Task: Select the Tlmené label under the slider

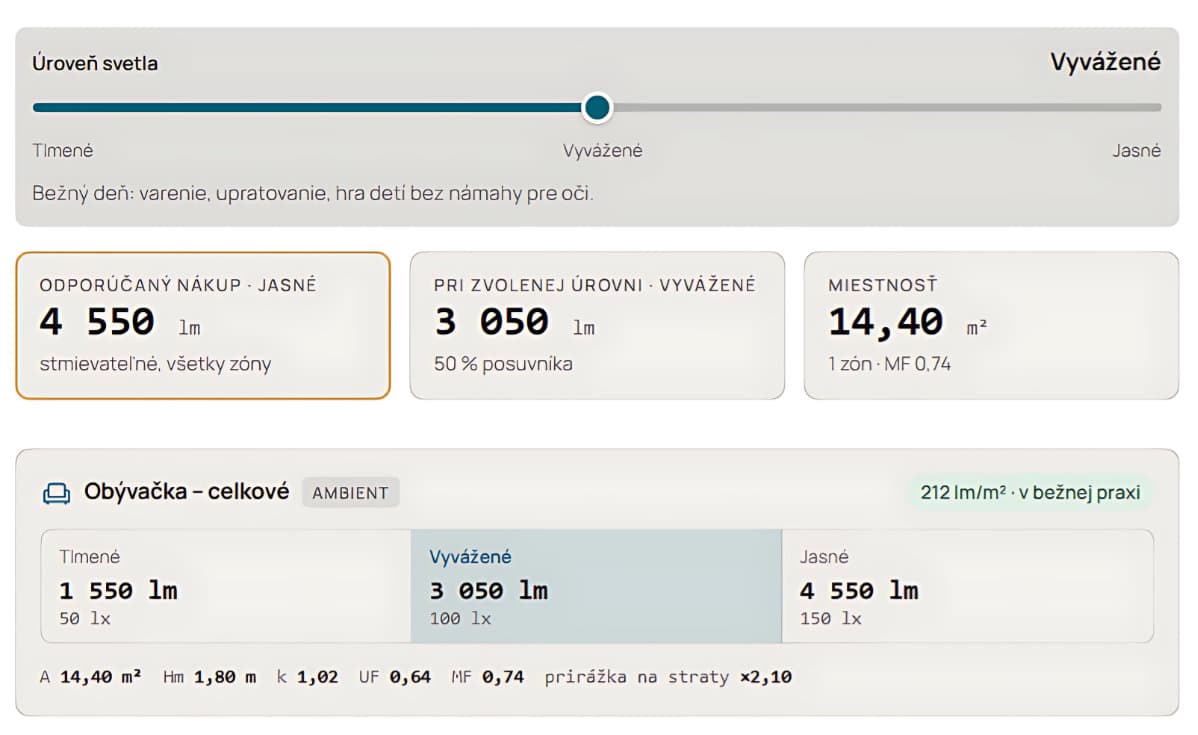Action: [x=63, y=151]
